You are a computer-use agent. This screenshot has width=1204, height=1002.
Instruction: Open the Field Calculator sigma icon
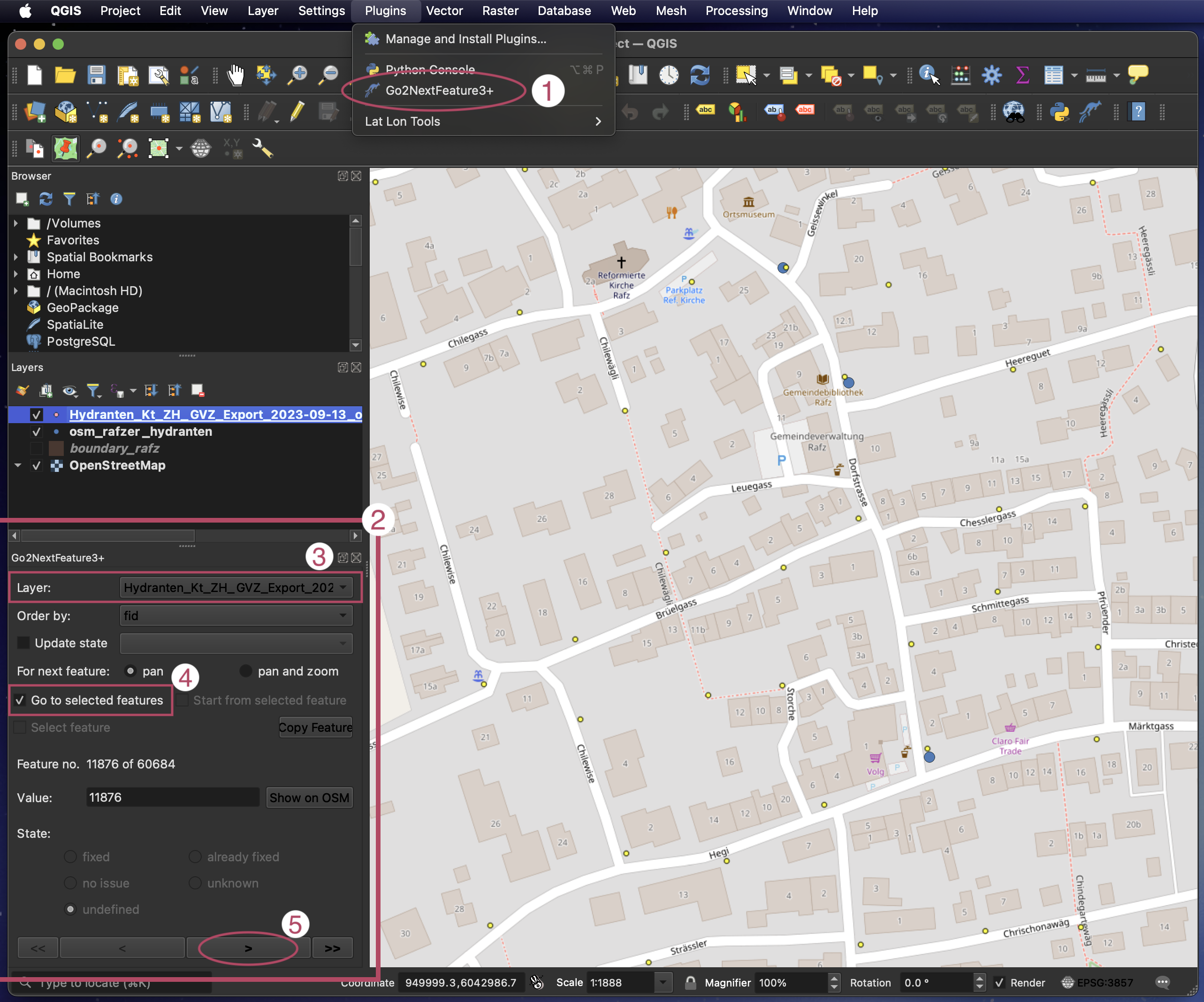click(x=1022, y=75)
